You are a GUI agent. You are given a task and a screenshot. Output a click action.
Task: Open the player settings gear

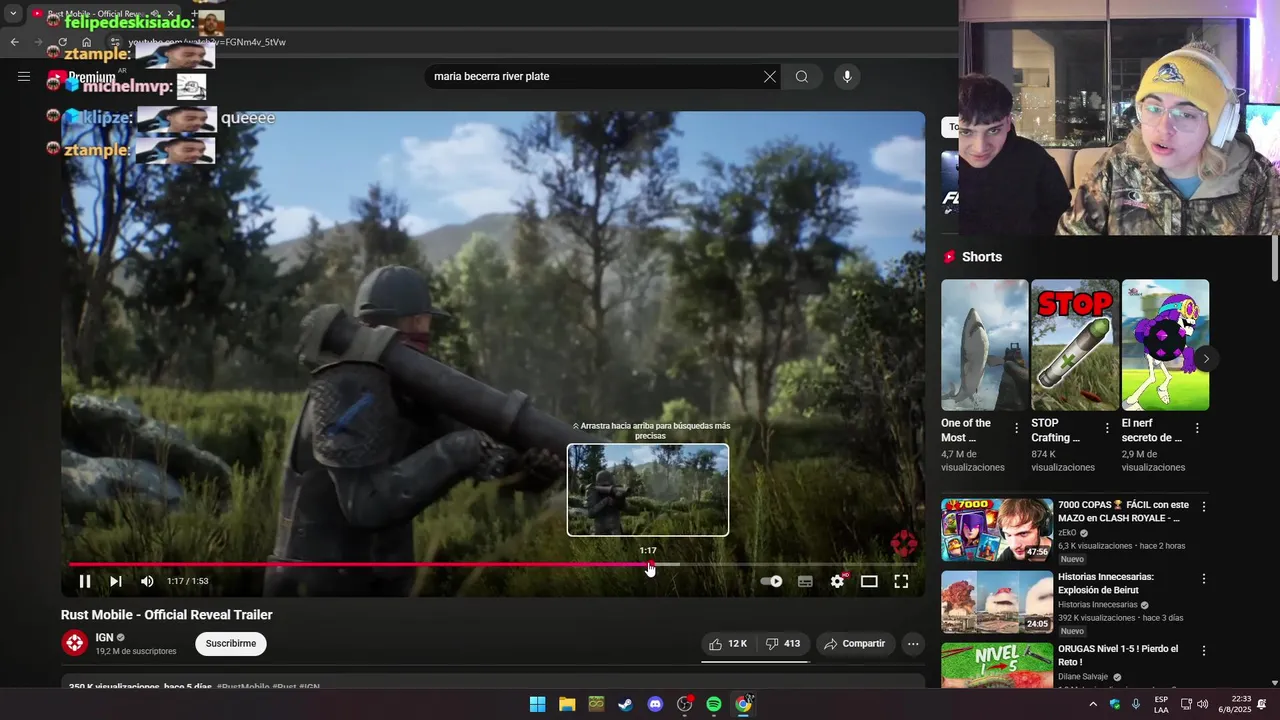[838, 581]
